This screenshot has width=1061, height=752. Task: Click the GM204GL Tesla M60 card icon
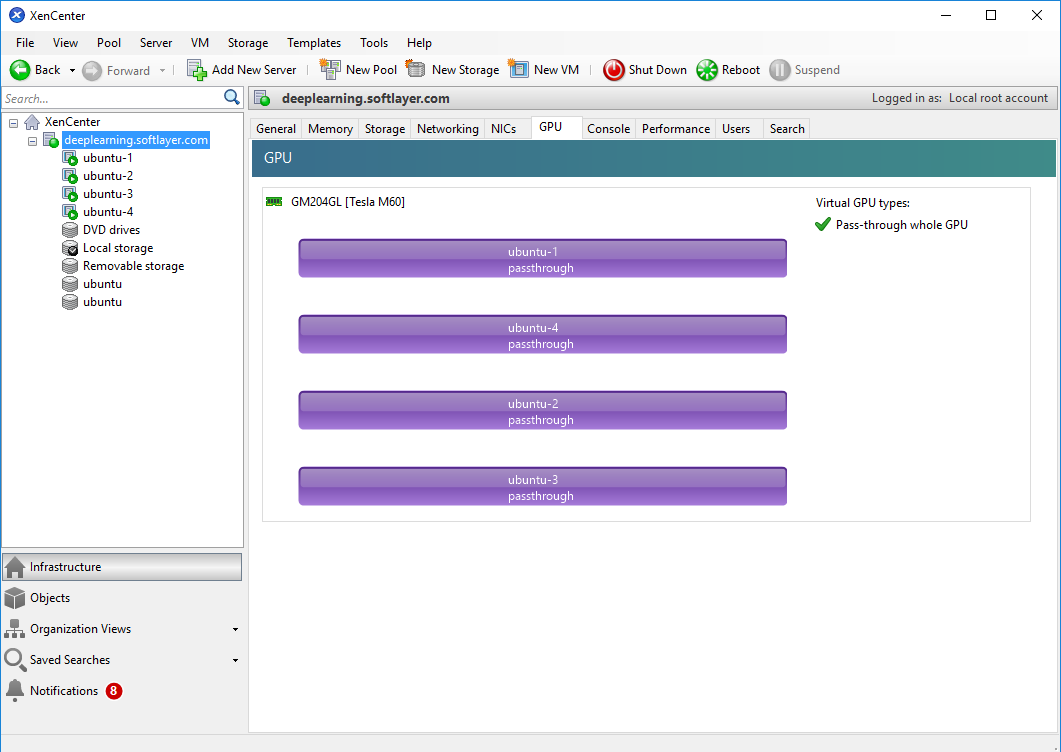click(274, 202)
